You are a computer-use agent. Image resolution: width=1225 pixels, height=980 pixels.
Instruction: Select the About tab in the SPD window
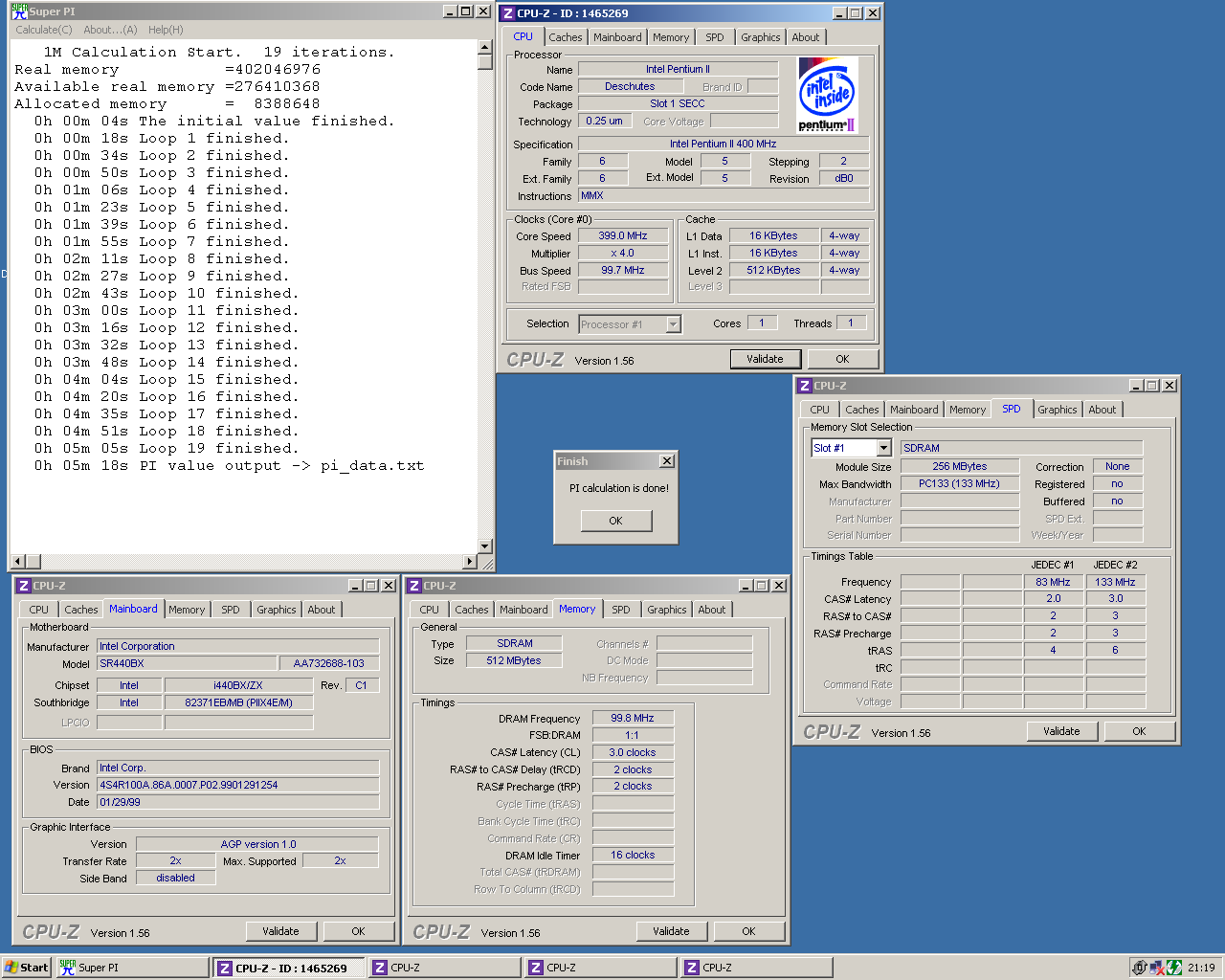point(1102,410)
